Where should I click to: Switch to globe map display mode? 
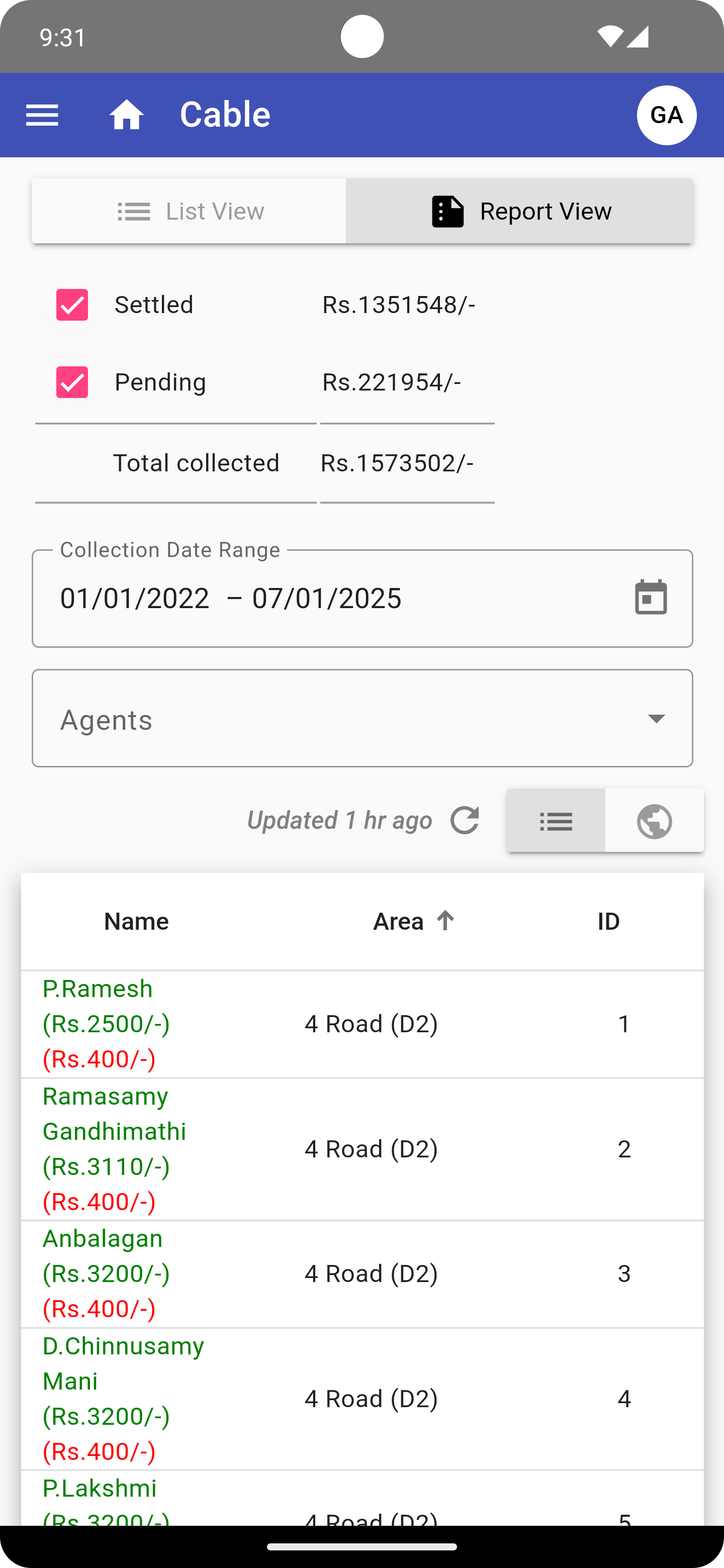pyautogui.click(x=655, y=821)
